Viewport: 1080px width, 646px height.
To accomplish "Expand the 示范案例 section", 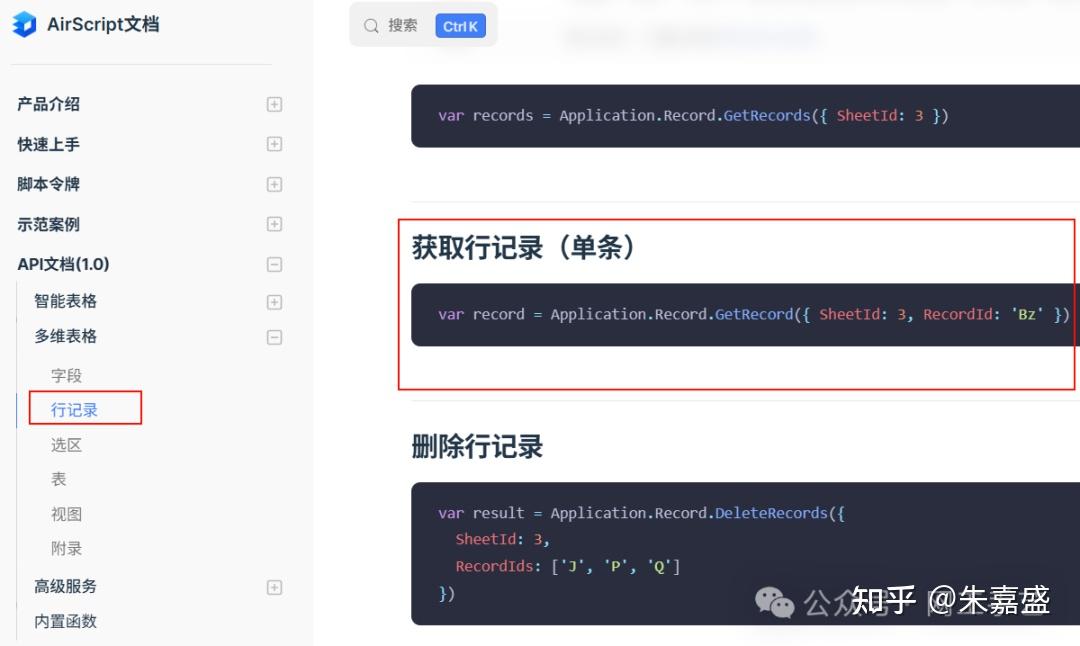I will tap(274, 225).
